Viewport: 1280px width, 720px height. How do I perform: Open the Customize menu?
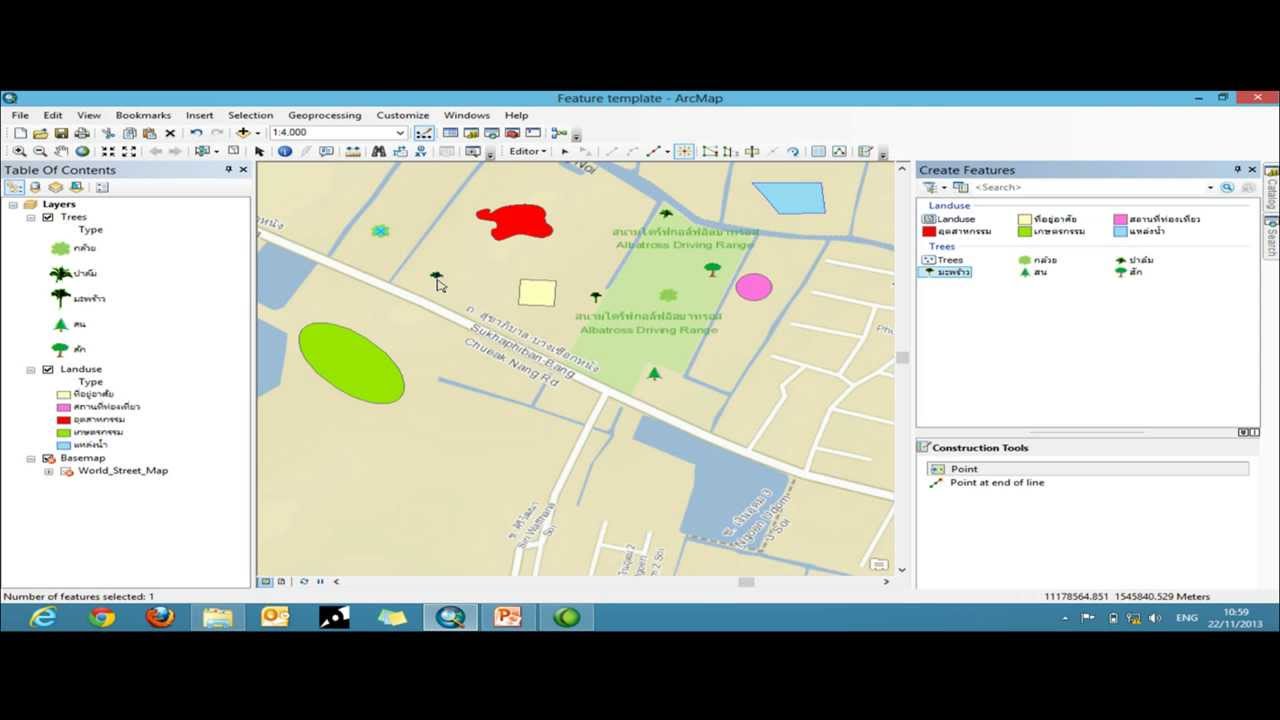point(403,115)
